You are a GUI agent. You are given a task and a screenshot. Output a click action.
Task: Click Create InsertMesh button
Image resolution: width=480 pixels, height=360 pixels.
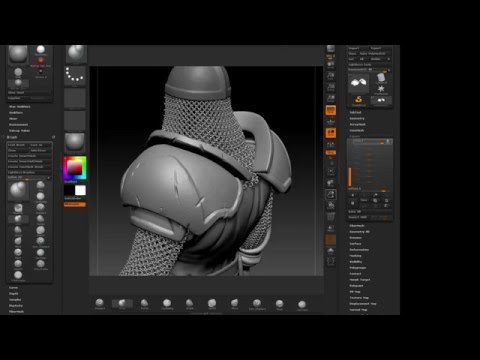(x=29, y=156)
